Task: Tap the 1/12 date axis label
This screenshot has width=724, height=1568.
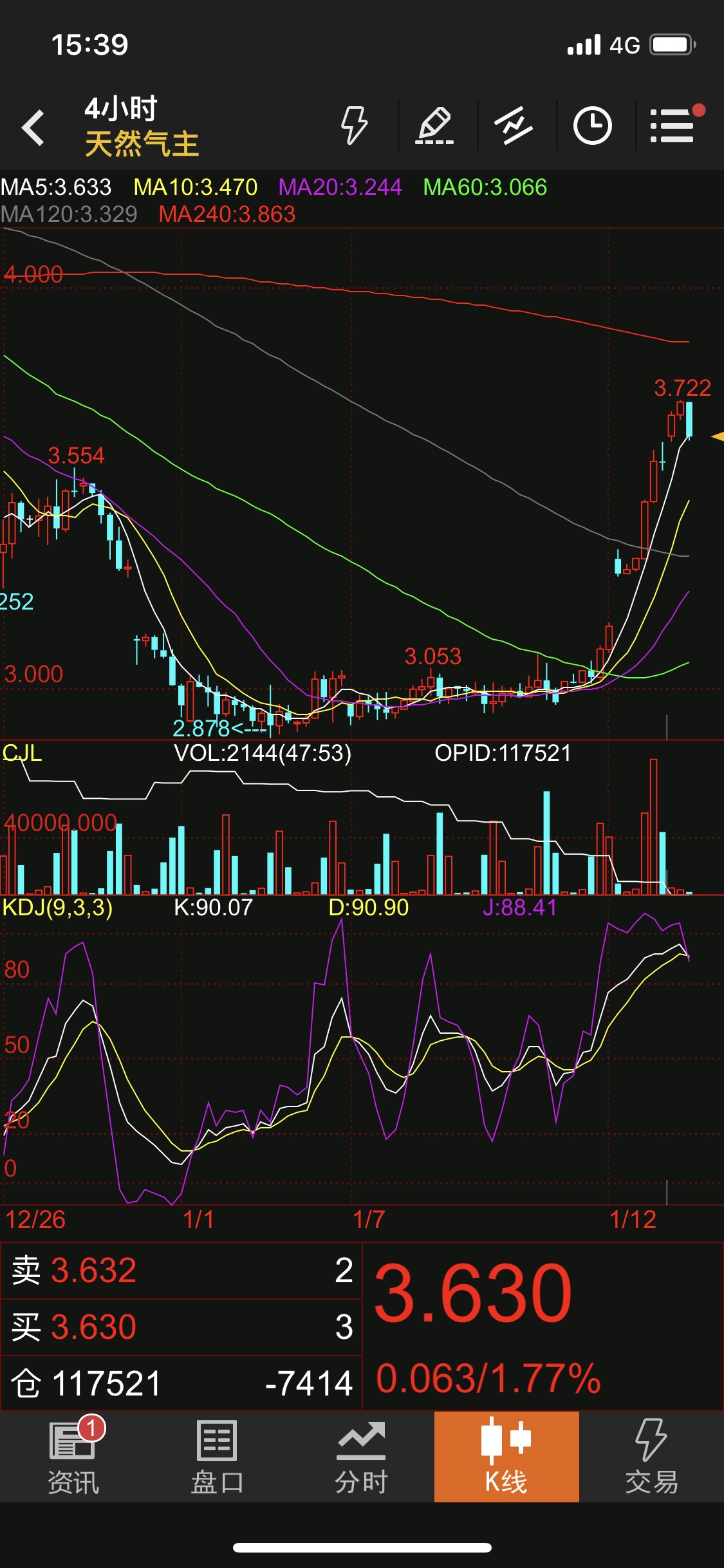Action: coord(633,1220)
